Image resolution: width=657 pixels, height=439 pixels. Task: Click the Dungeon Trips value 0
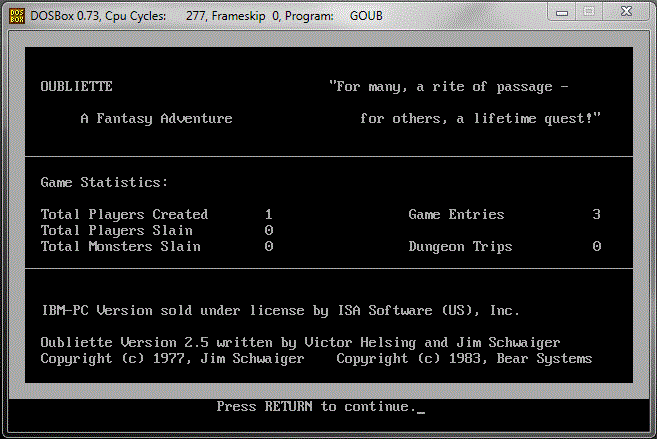[597, 246]
